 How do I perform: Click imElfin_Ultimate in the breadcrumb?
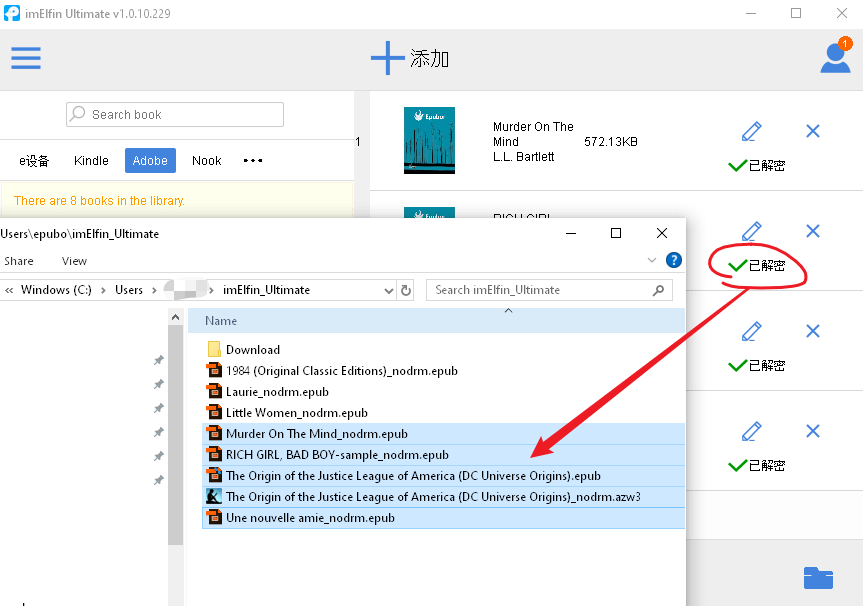coord(266,290)
